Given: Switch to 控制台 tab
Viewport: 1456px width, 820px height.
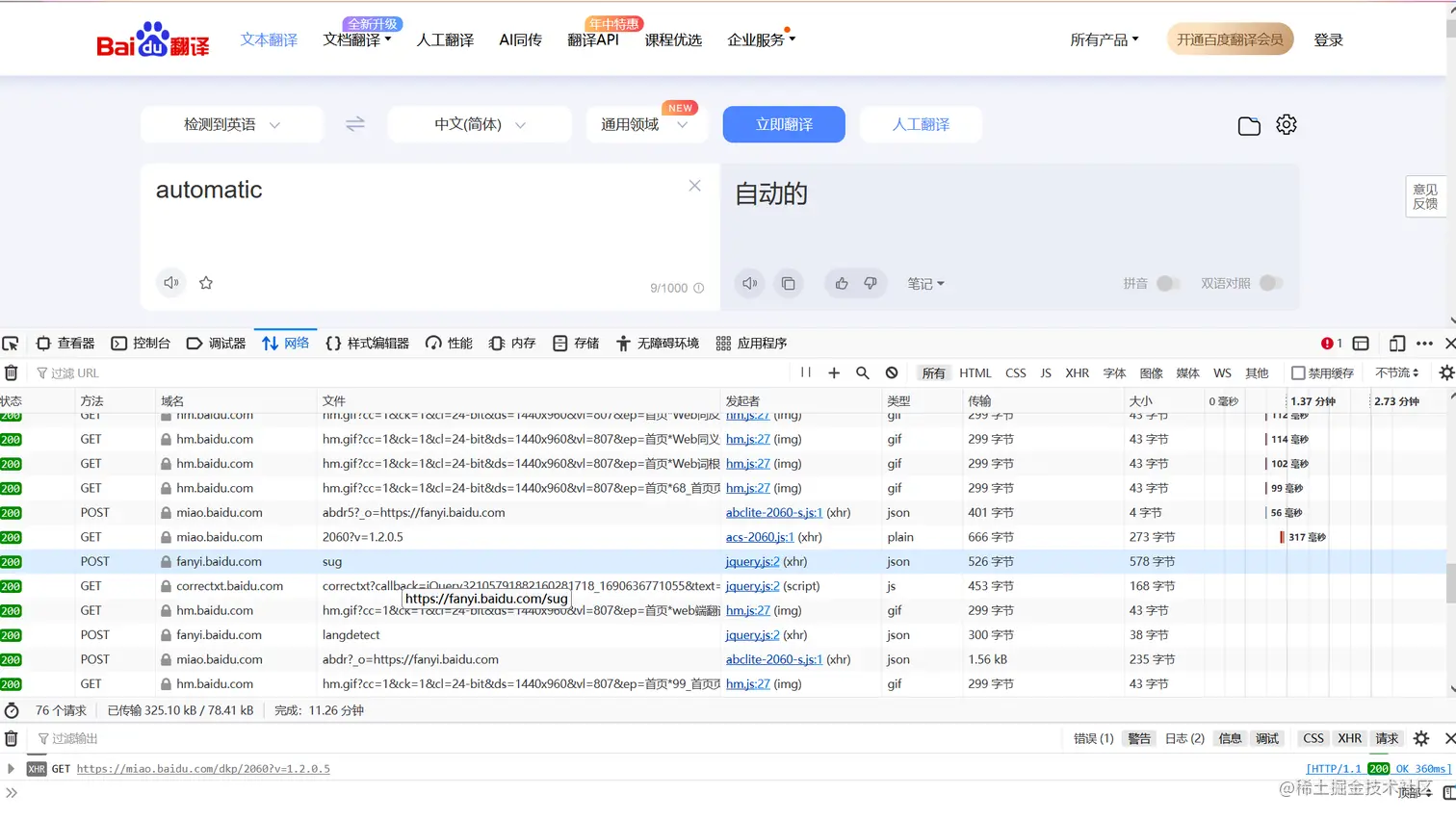Looking at the screenshot, I should point(141,344).
